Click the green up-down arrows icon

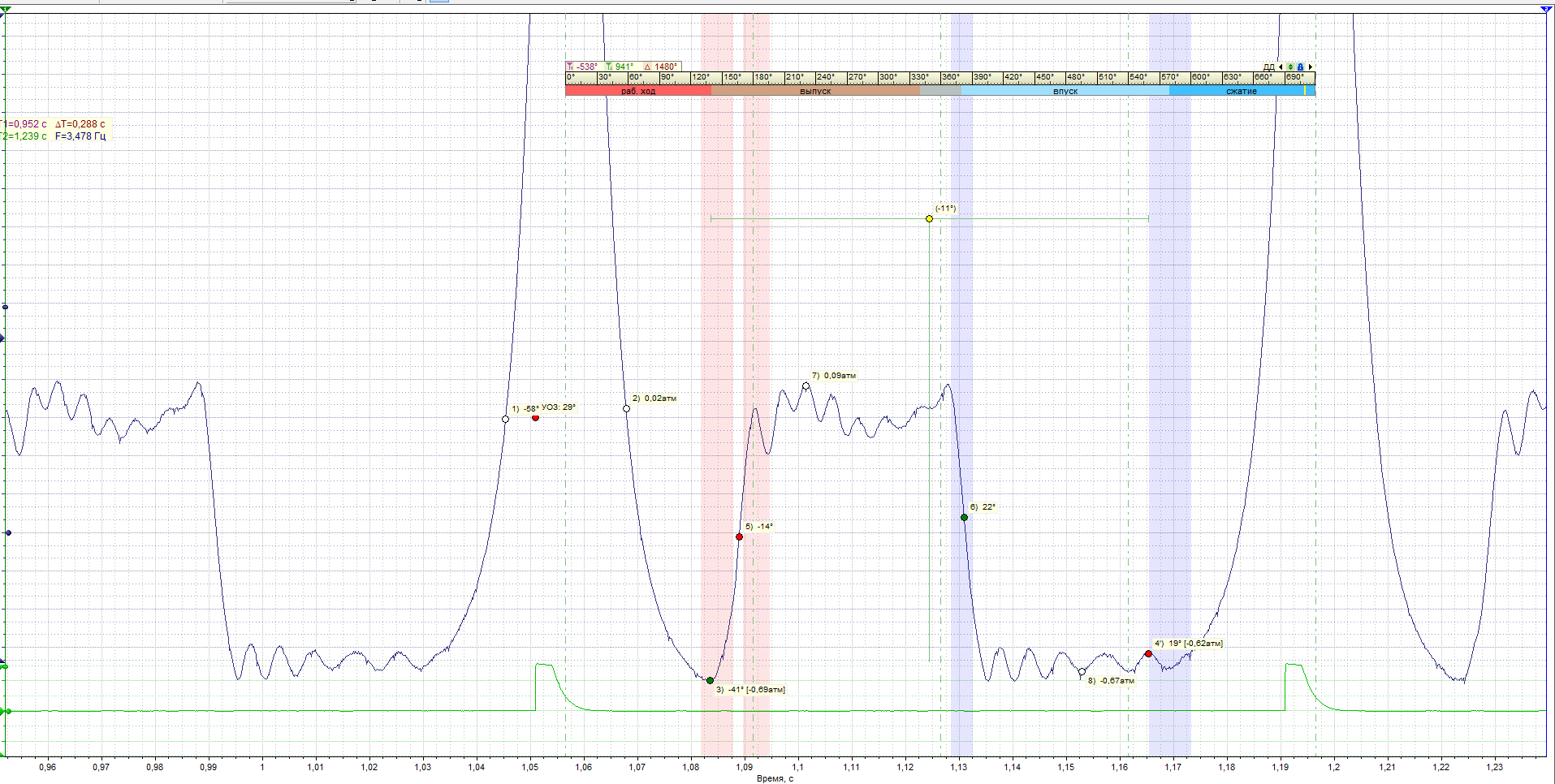1290,67
